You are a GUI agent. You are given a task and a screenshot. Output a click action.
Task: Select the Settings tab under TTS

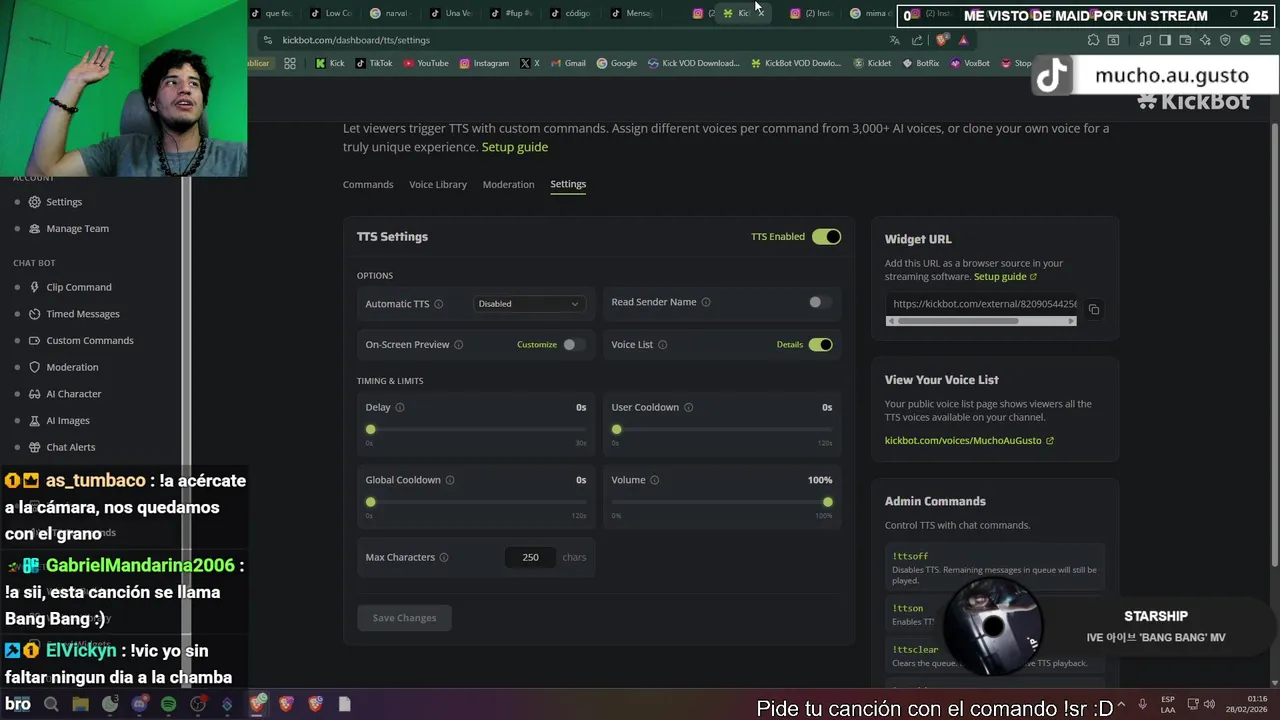[568, 184]
